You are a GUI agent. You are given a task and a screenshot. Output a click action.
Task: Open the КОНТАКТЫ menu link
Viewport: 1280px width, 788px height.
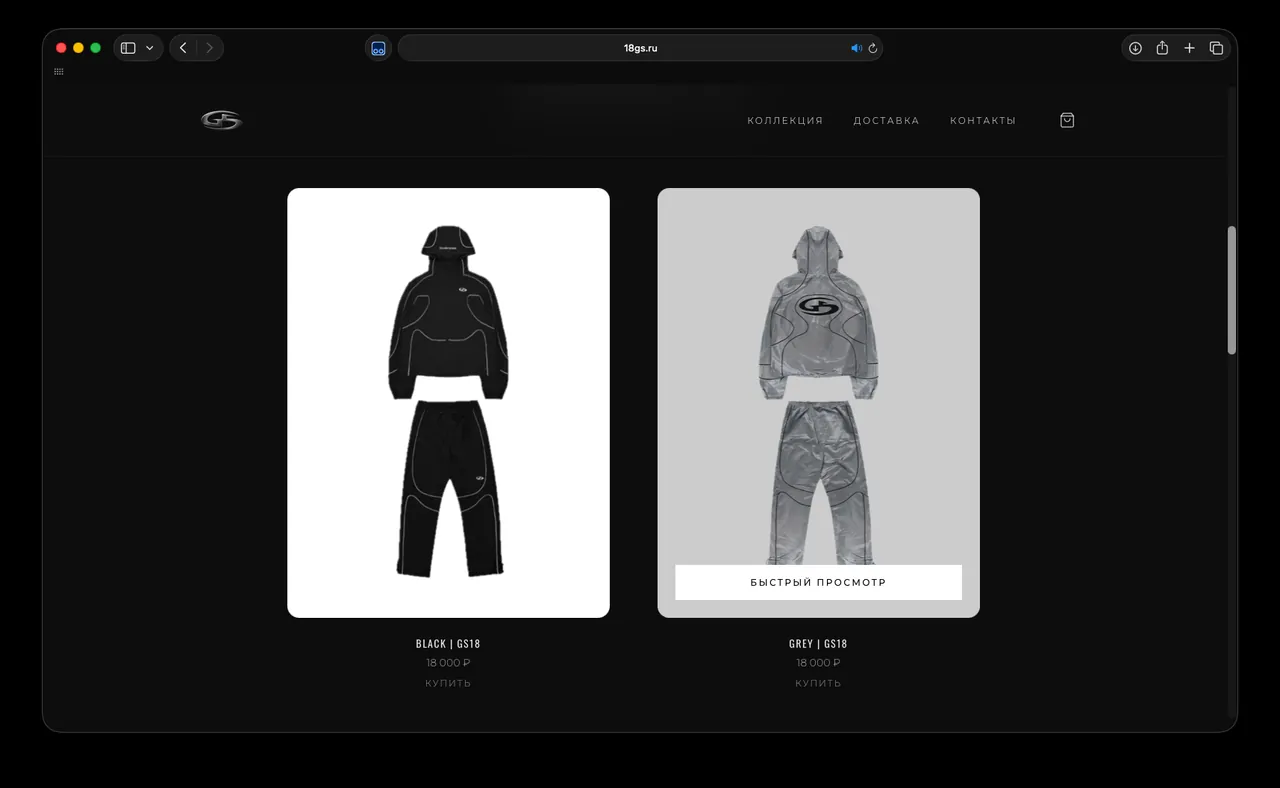pyautogui.click(x=983, y=121)
